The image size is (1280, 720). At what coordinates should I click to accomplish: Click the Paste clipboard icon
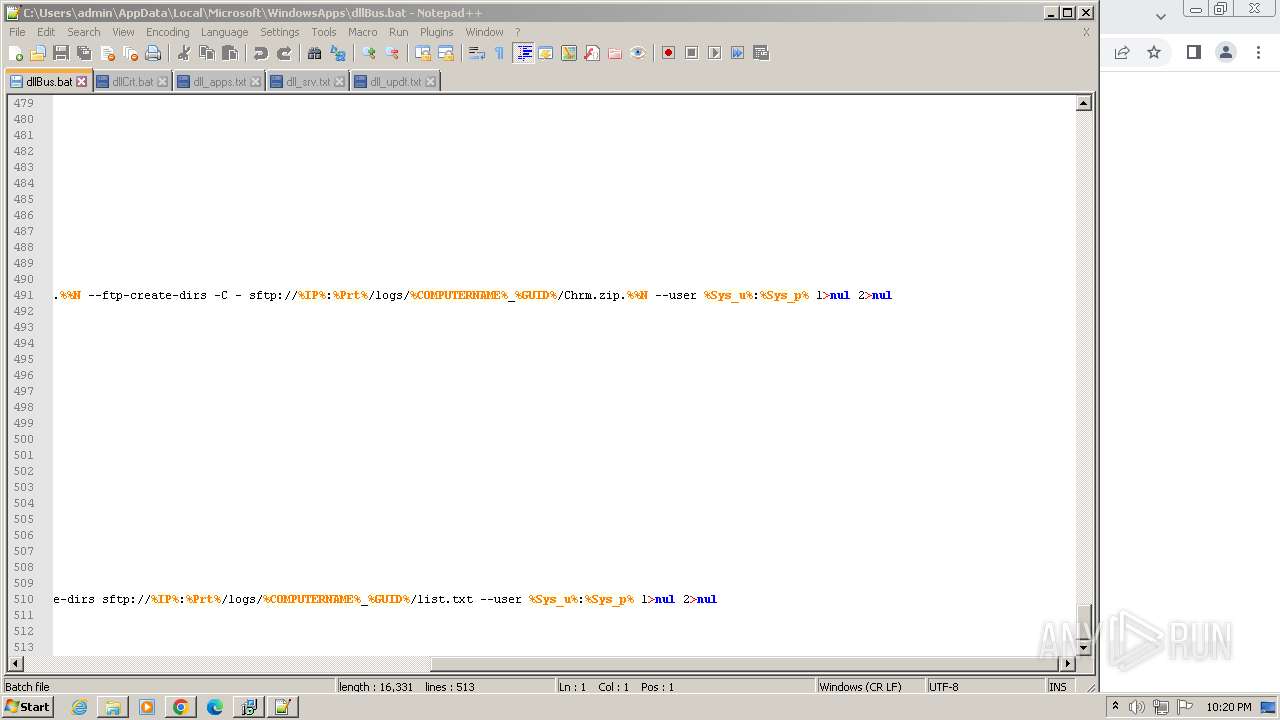230,53
